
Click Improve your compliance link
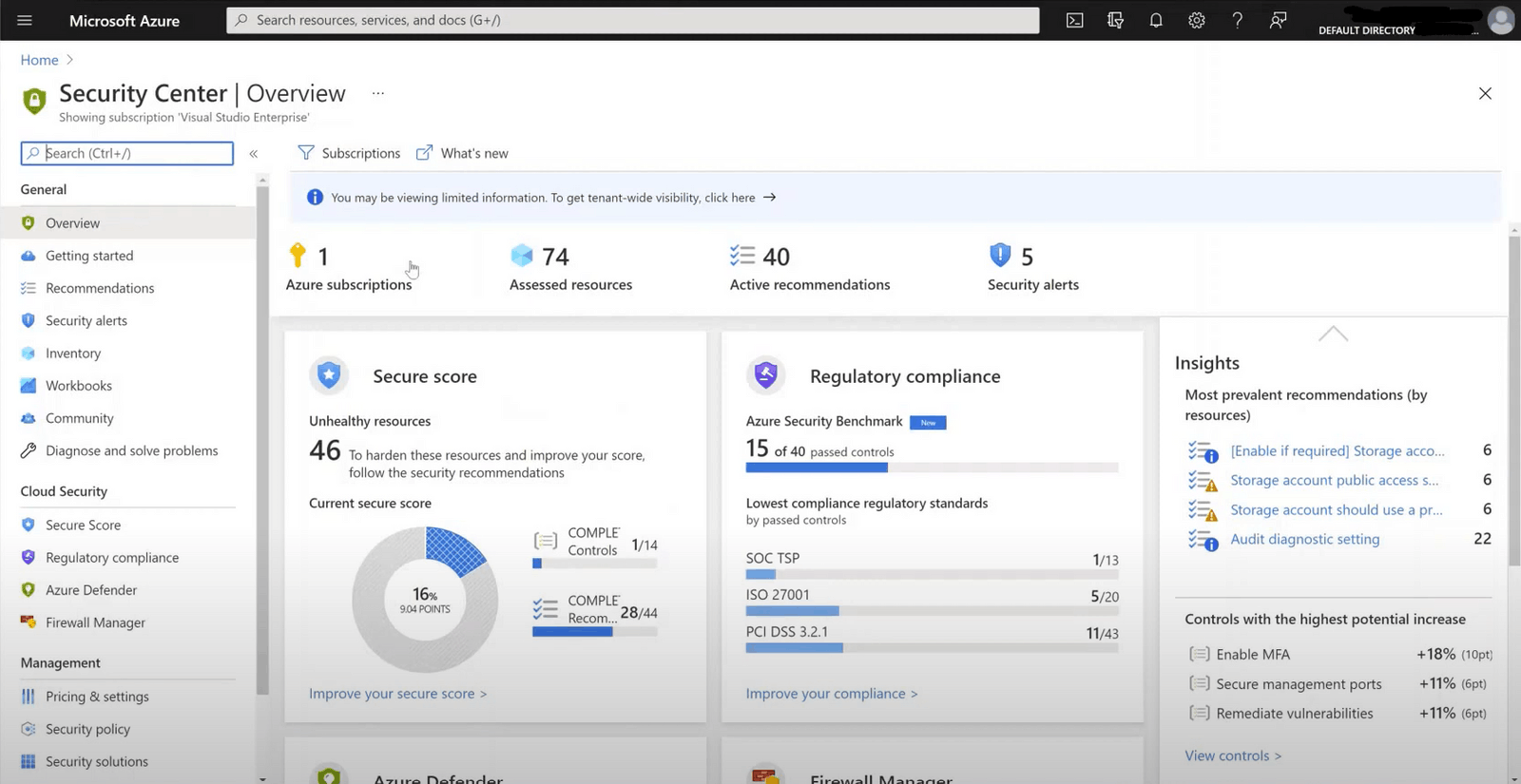831,694
